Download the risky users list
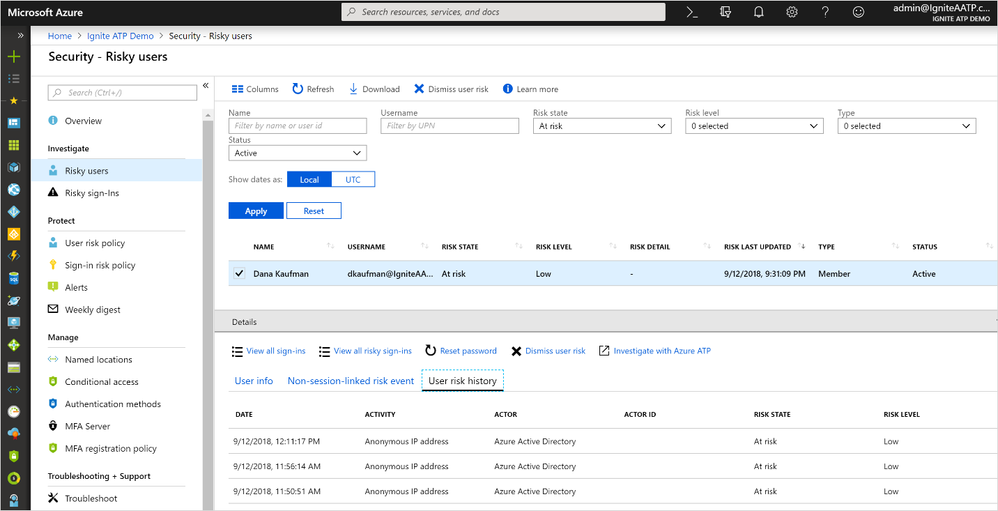 pos(374,89)
